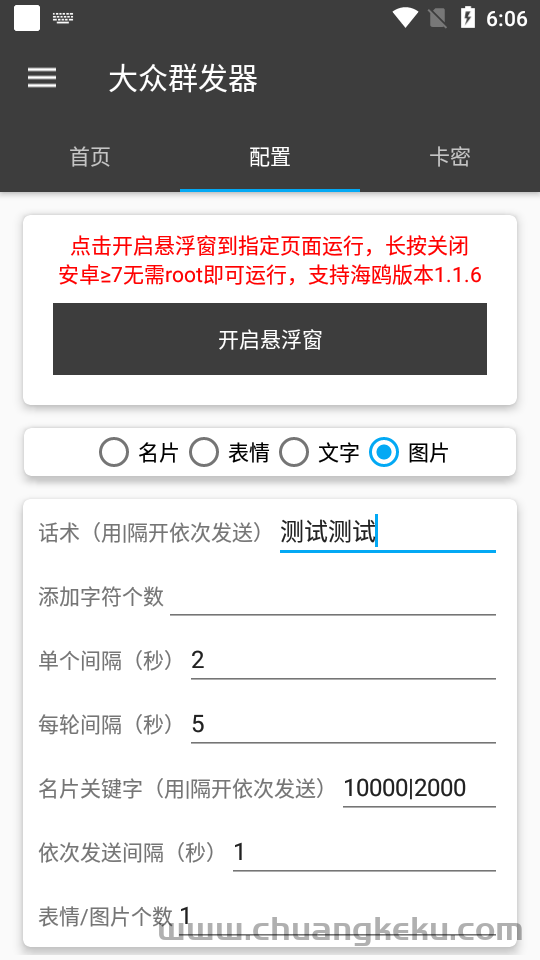
Task: Tap the no-SIM signal icon
Action: [437, 18]
